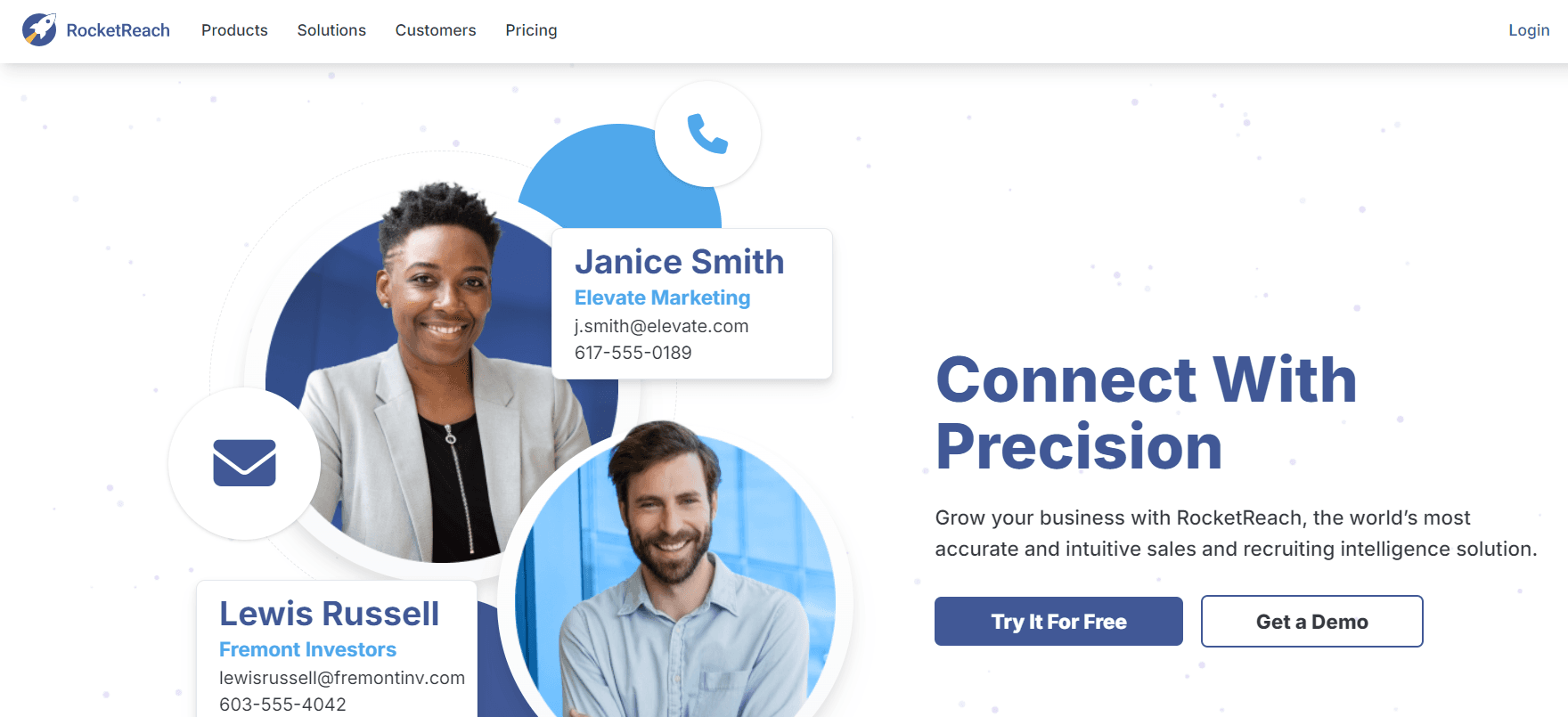Click the Elevate Marketing company text
Viewport: 1568px width, 717px height.
pos(663,297)
